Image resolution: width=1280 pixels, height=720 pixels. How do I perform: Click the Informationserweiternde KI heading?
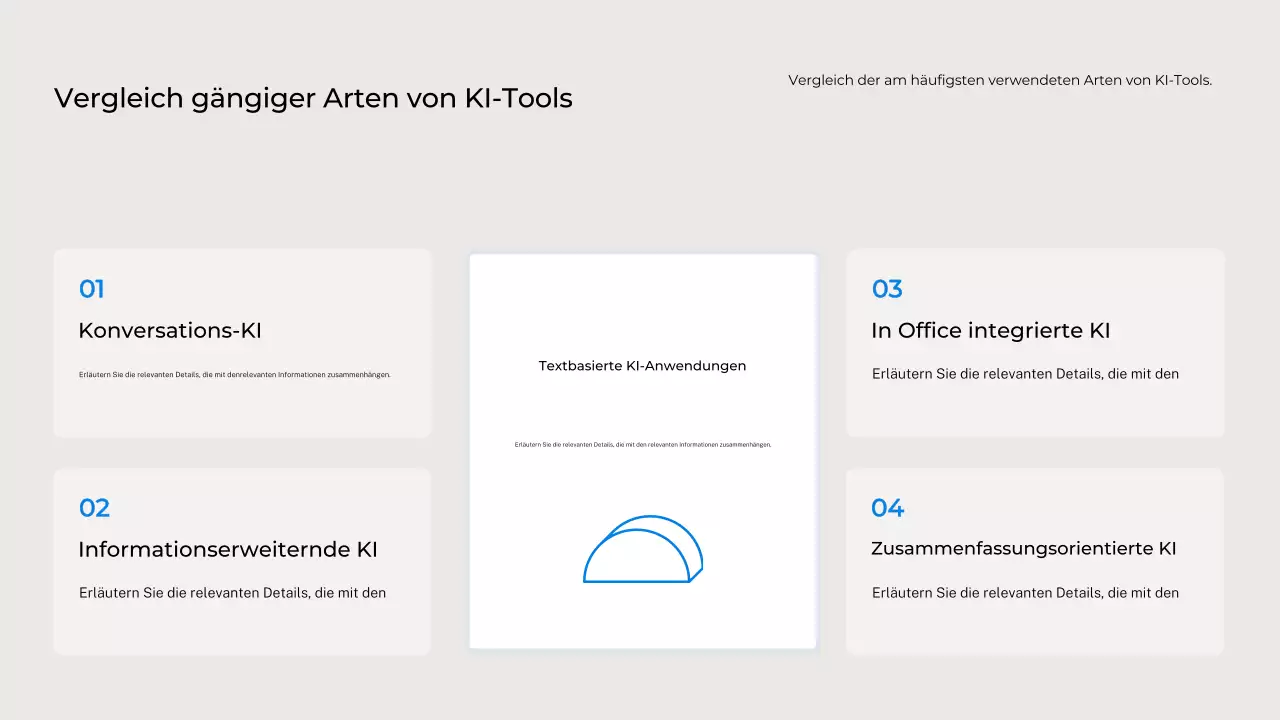[229, 549]
